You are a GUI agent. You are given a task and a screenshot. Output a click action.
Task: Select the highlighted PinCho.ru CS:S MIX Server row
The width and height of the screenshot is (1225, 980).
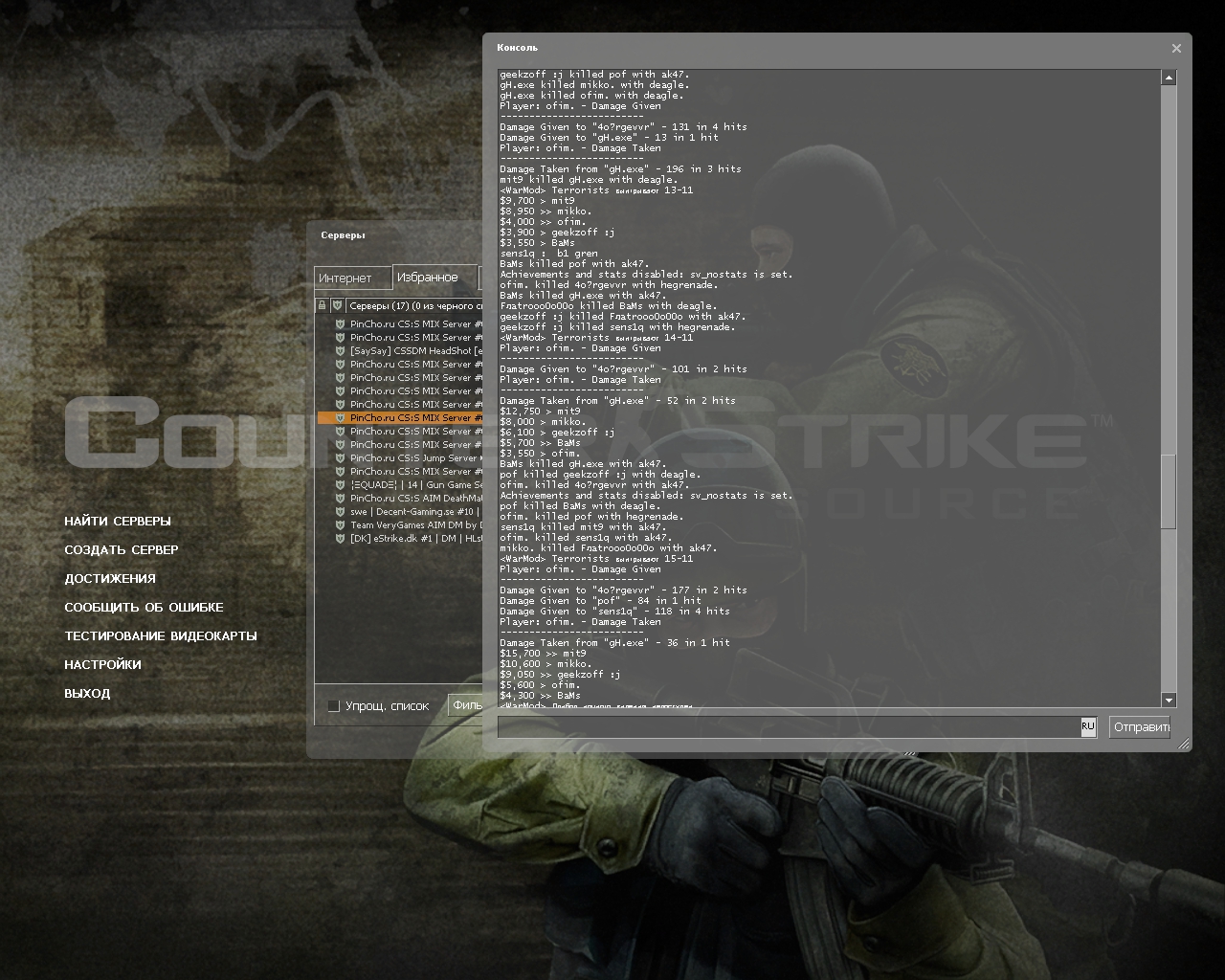pos(401,418)
